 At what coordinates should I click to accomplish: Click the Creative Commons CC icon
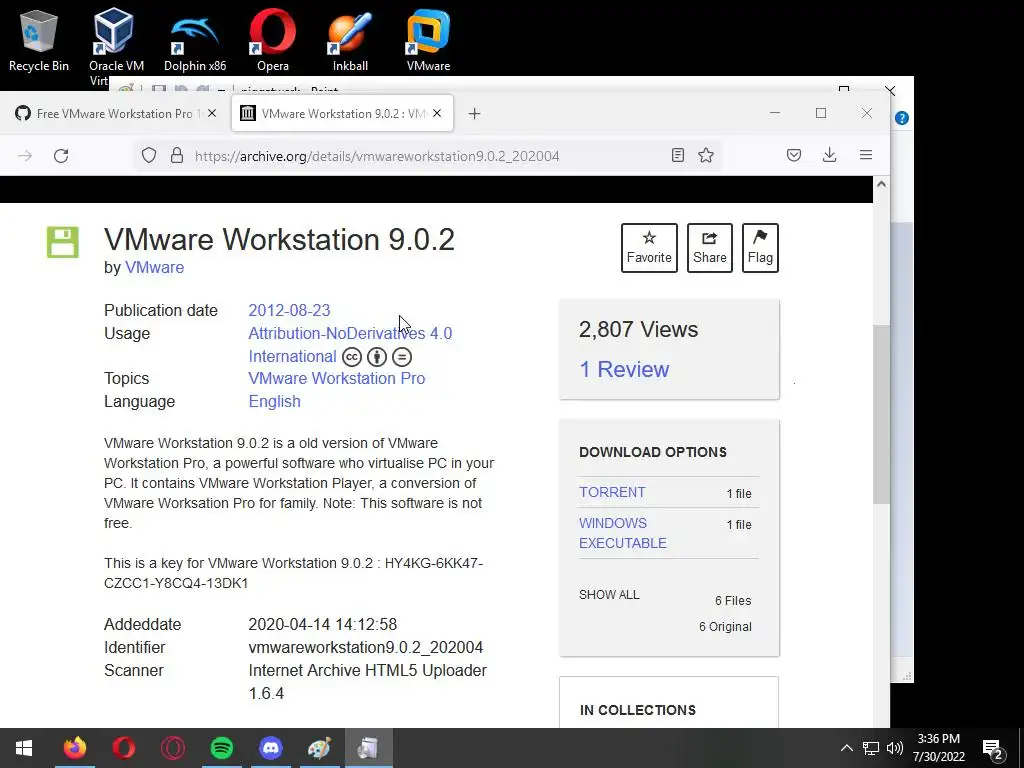pos(352,357)
